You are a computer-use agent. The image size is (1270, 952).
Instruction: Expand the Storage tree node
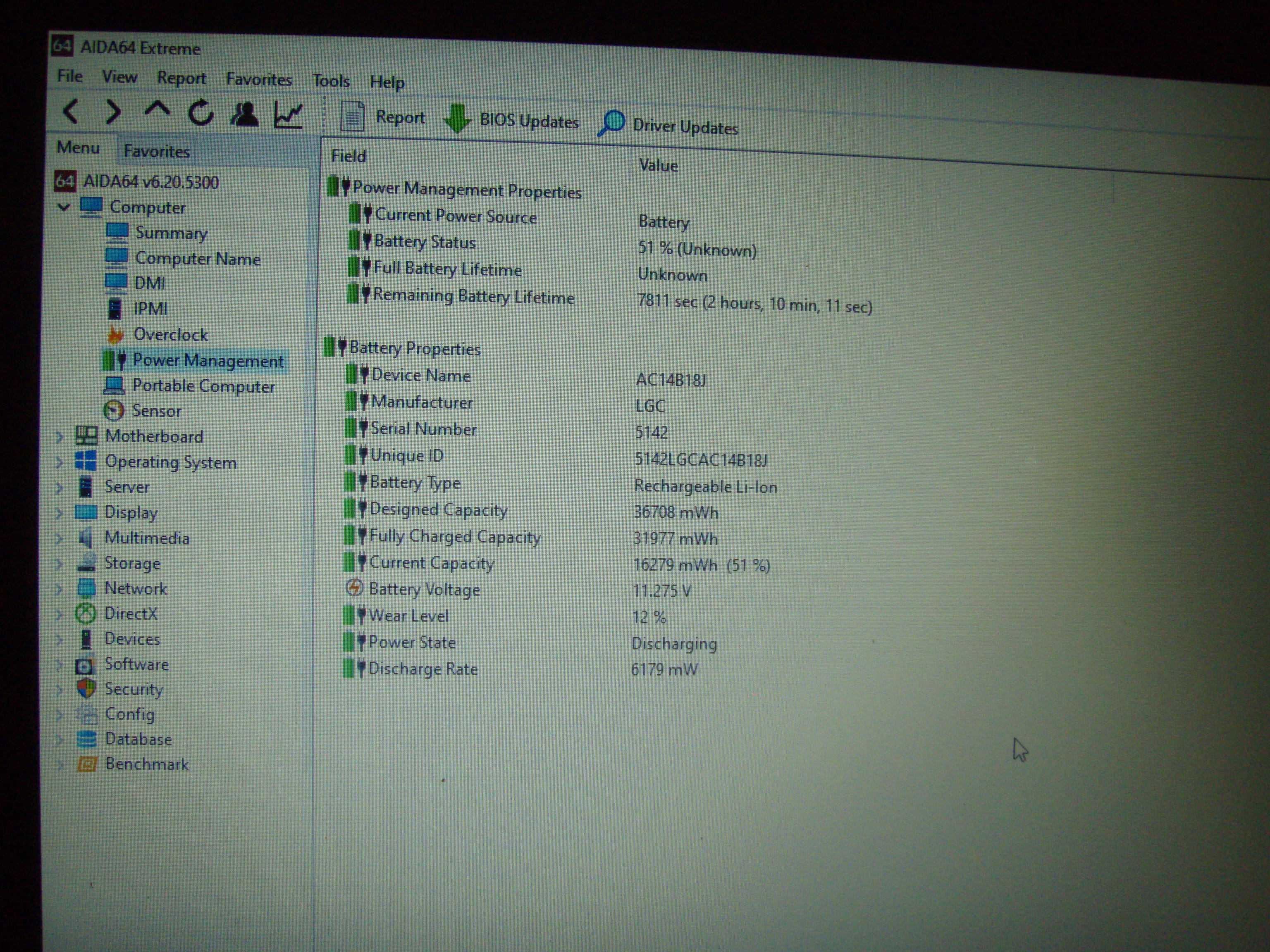click(x=59, y=564)
